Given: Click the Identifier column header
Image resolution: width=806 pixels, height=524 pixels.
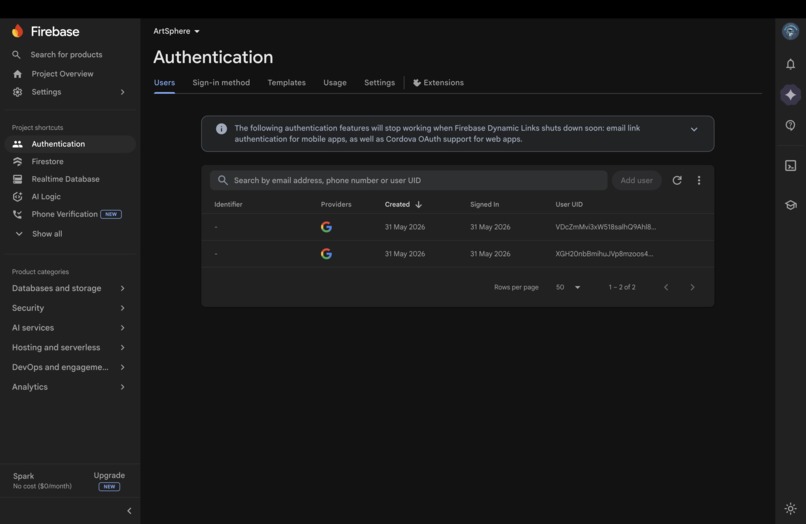Looking at the screenshot, I should pyautogui.click(x=228, y=205).
